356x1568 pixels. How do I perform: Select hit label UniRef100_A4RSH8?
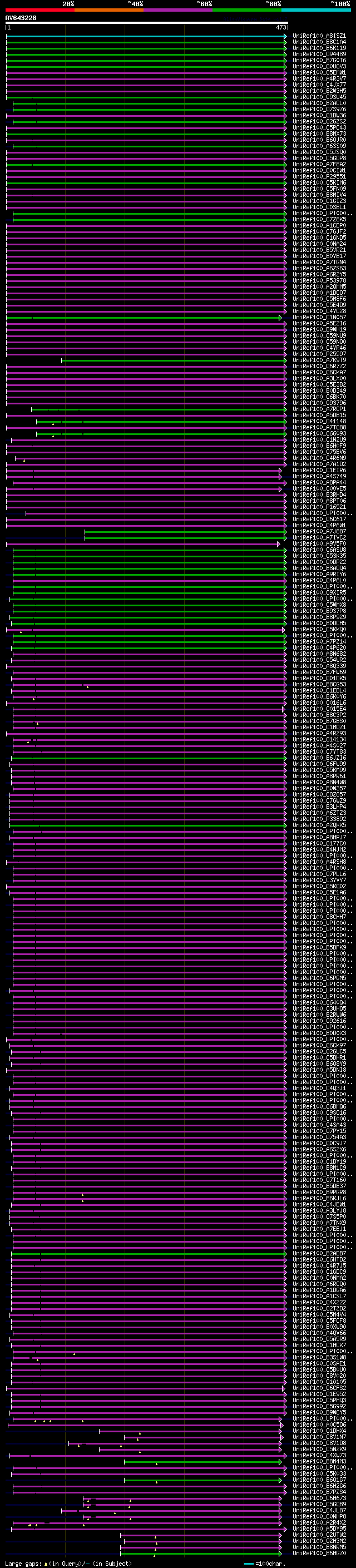click(x=319, y=862)
